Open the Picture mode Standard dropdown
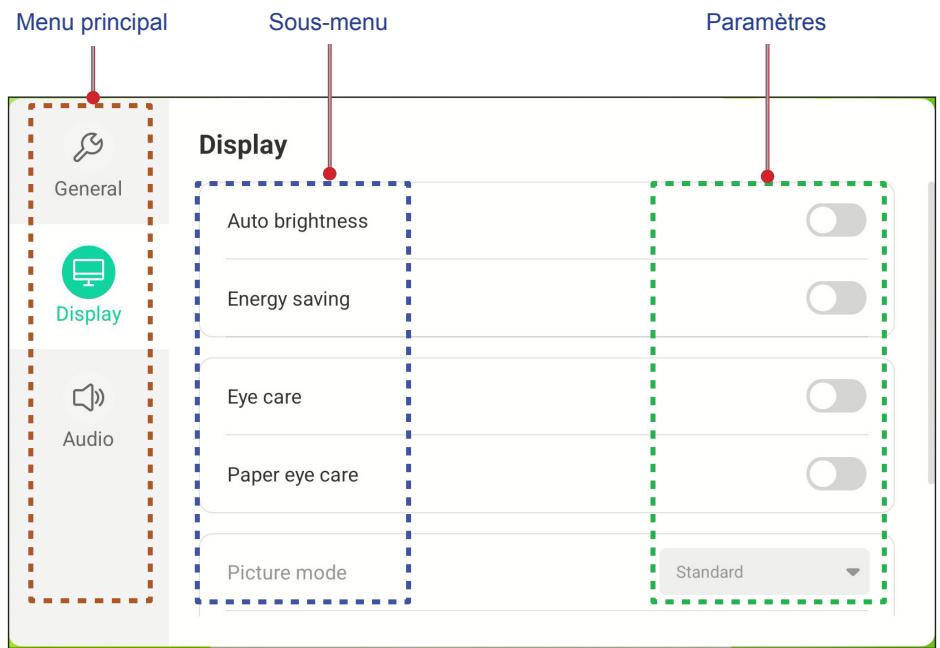 pyautogui.click(x=764, y=572)
